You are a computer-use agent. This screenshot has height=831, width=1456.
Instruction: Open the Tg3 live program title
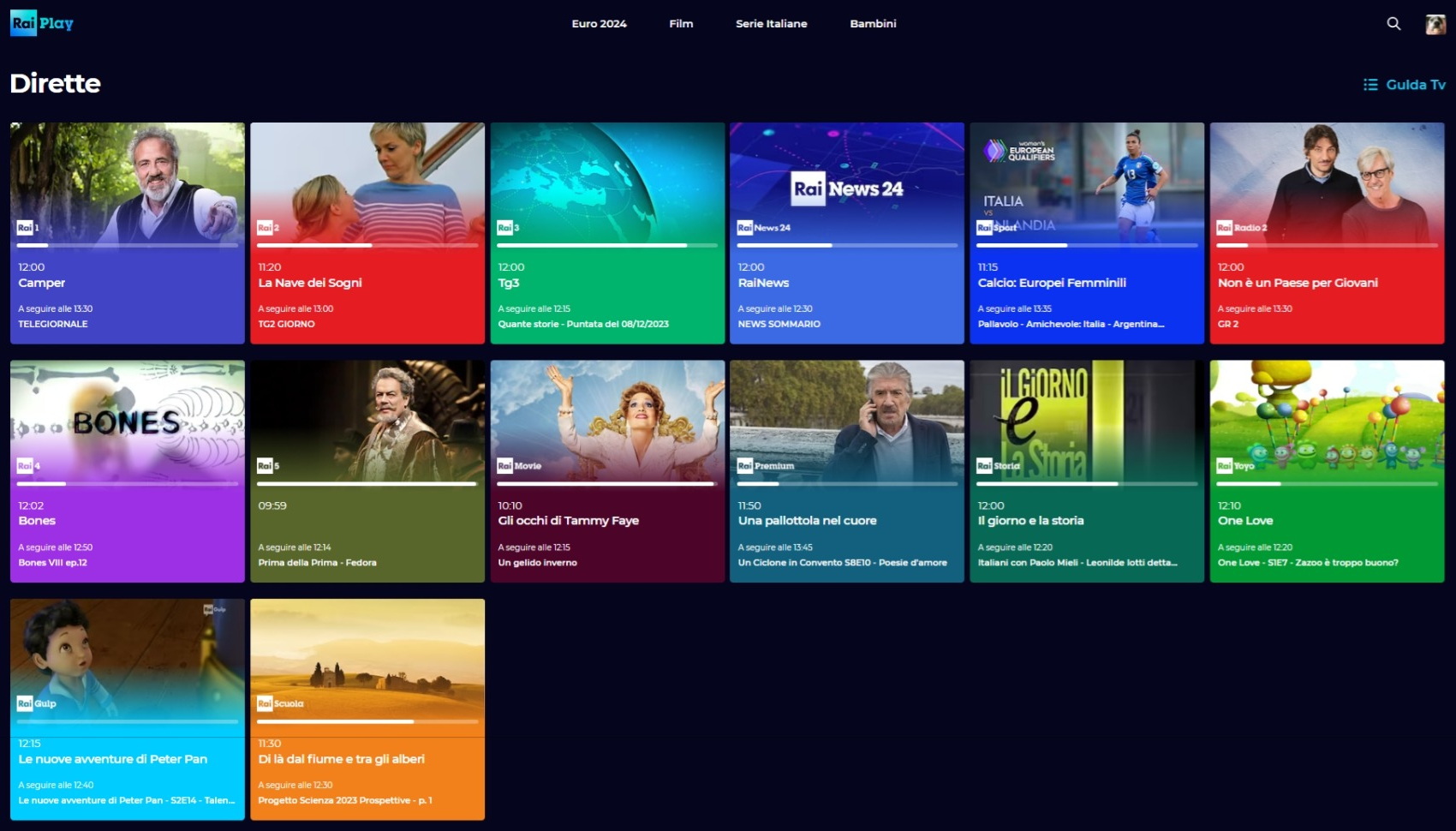[x=509, y=283]
